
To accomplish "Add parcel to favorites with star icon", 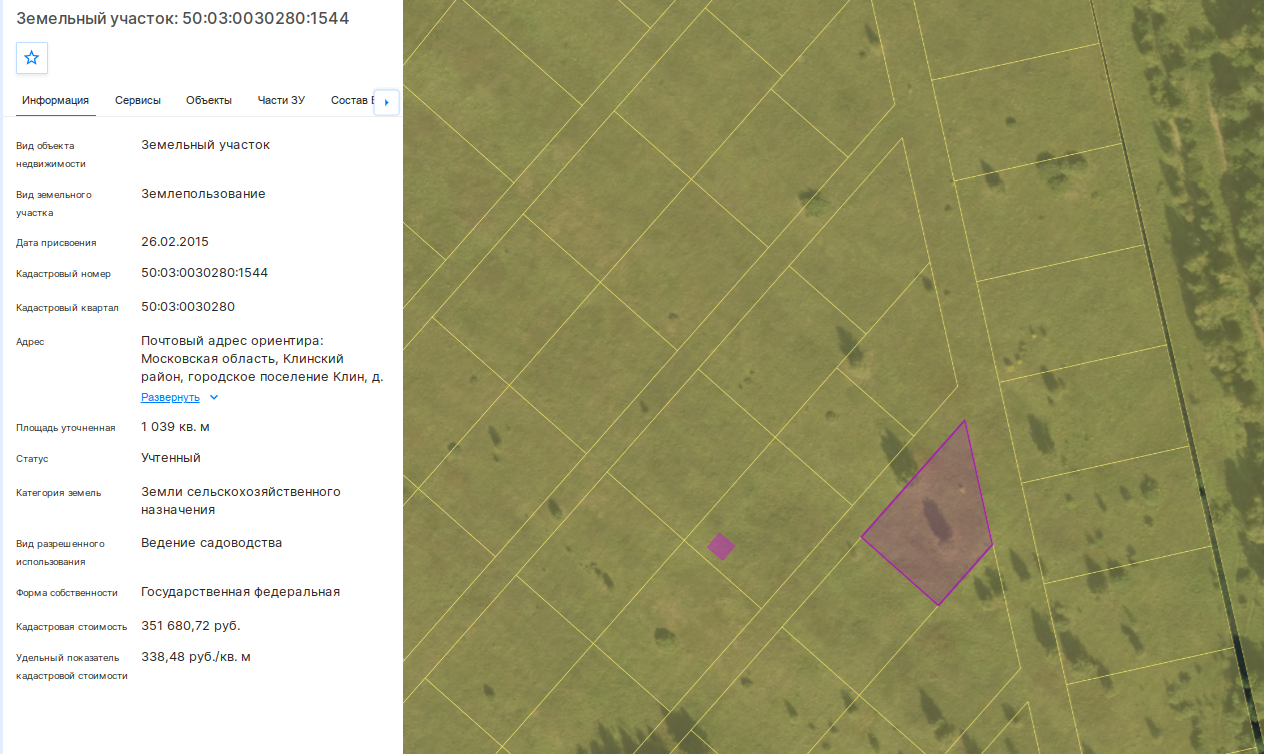I will pos(32,58).
